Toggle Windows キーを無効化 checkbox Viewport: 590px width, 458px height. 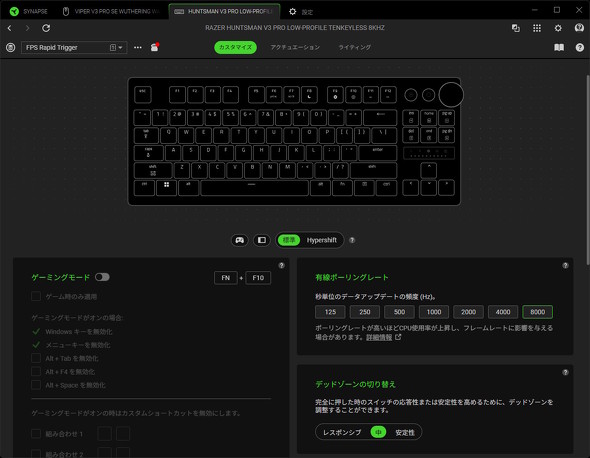click(36, 332)
